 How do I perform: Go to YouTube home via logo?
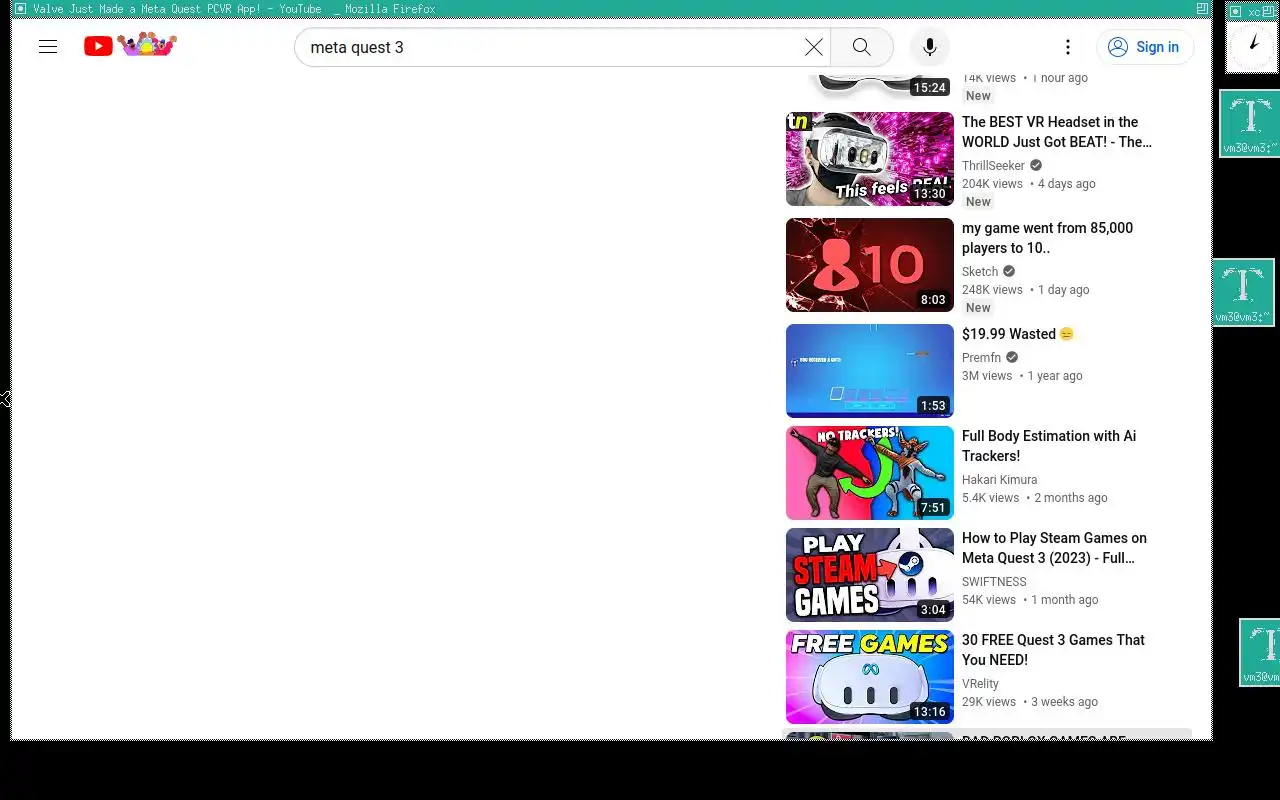[130, 45]
